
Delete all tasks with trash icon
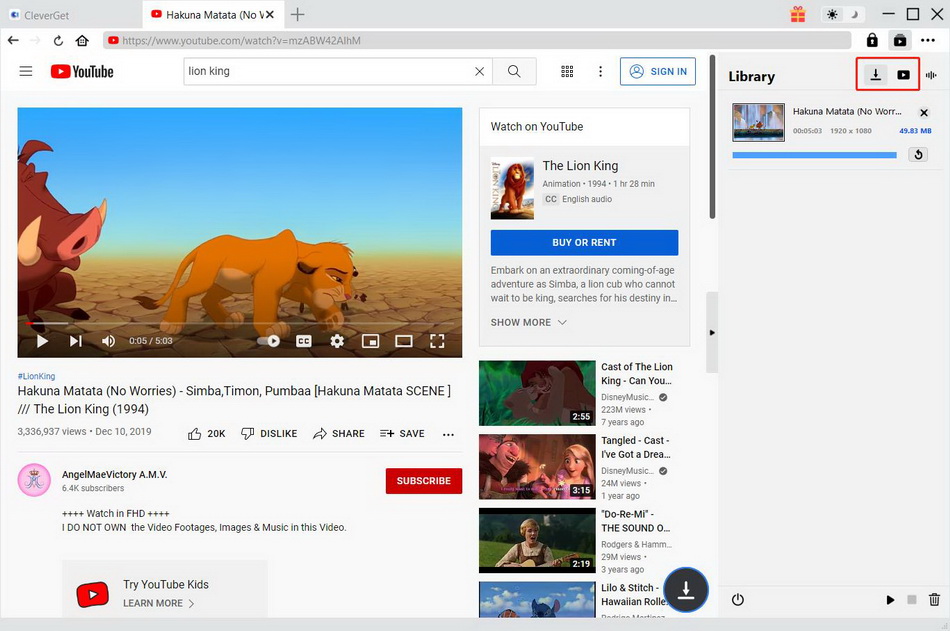coord(934,600)
